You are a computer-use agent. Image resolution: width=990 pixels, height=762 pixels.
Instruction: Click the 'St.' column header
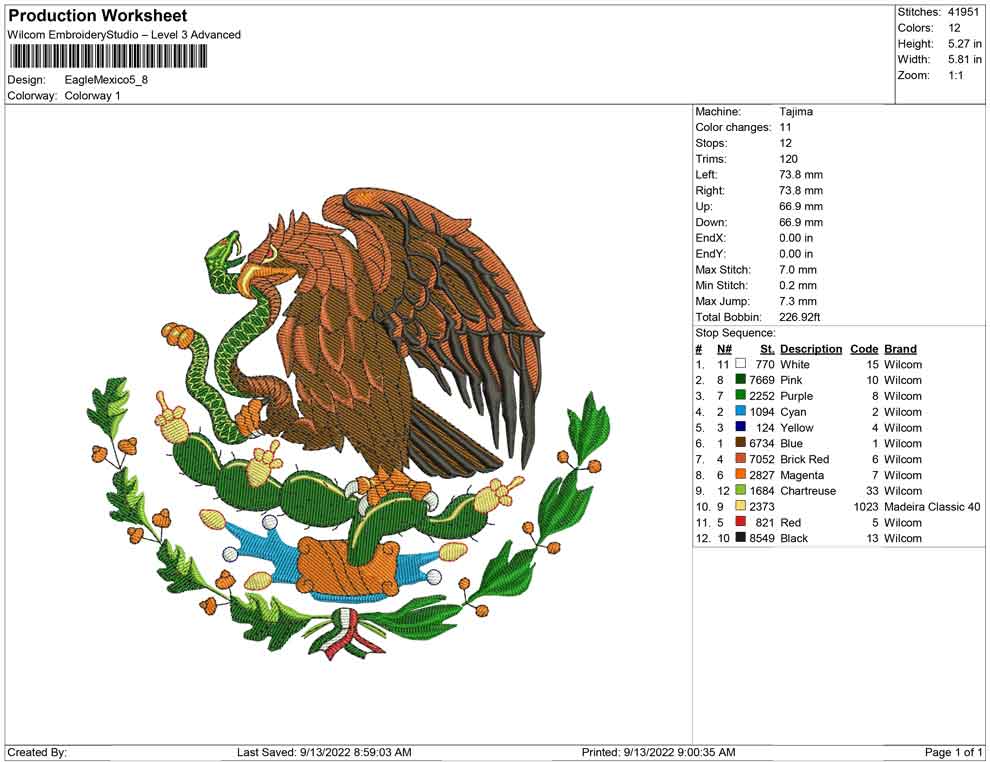tap(767, 349)
